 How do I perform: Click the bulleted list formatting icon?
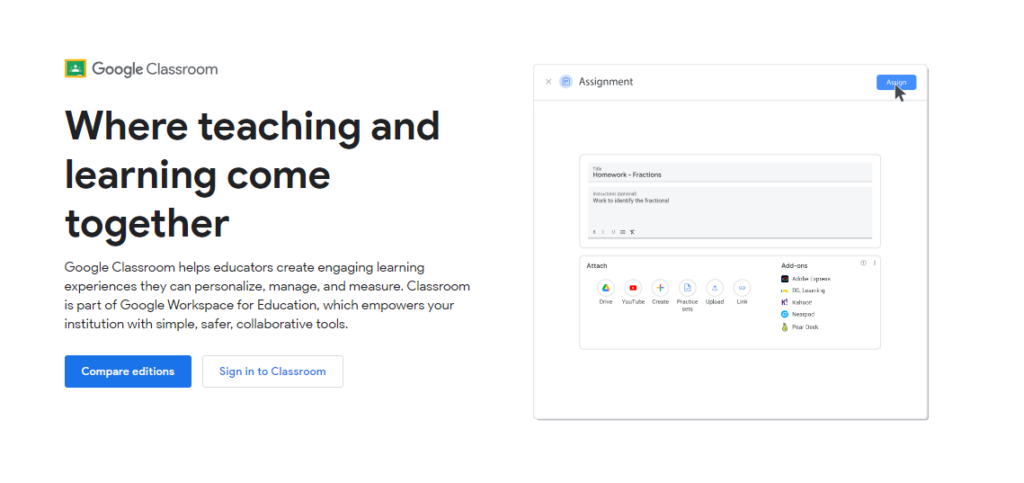tap(622, 232)
